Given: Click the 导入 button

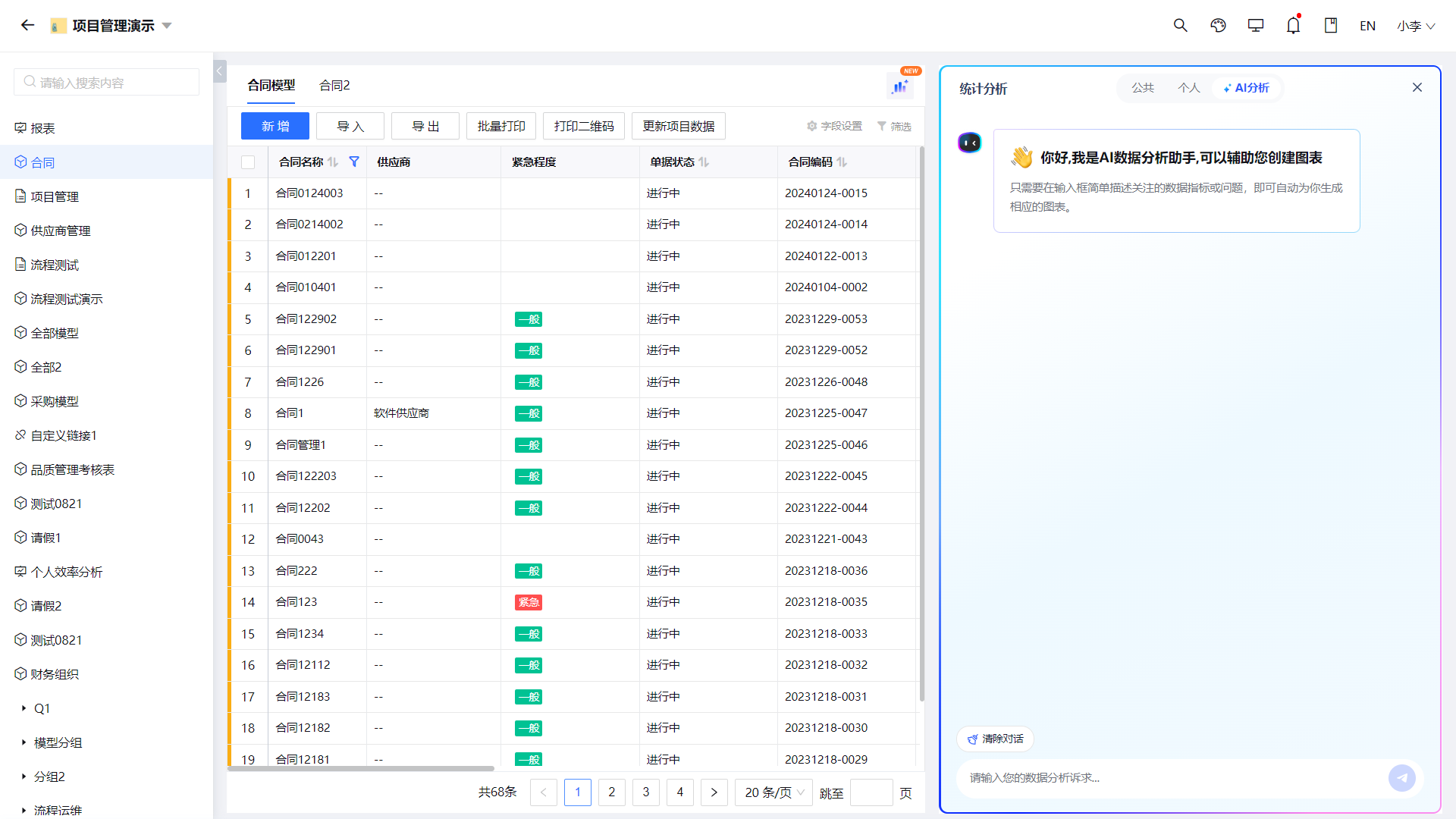Looking at the screenshot, I should point(350,126).
